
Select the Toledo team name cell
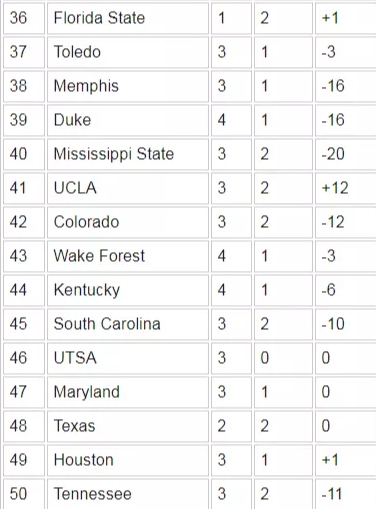128,52
